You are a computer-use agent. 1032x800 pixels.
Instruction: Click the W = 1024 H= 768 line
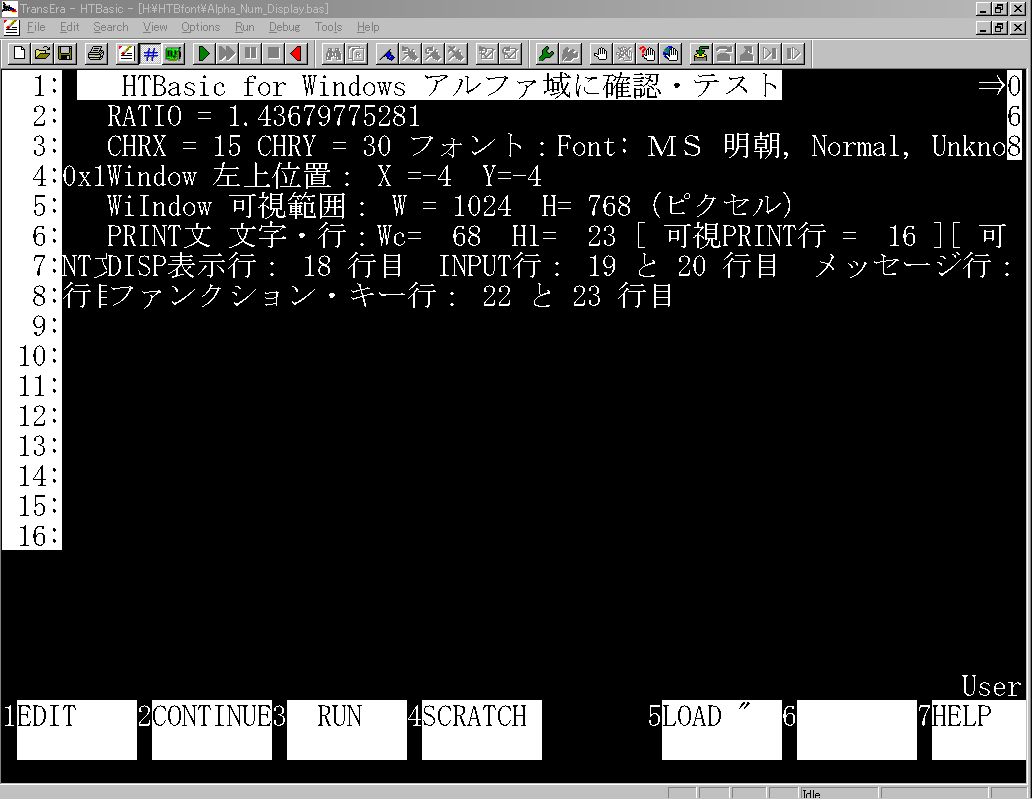coord(511,206)
